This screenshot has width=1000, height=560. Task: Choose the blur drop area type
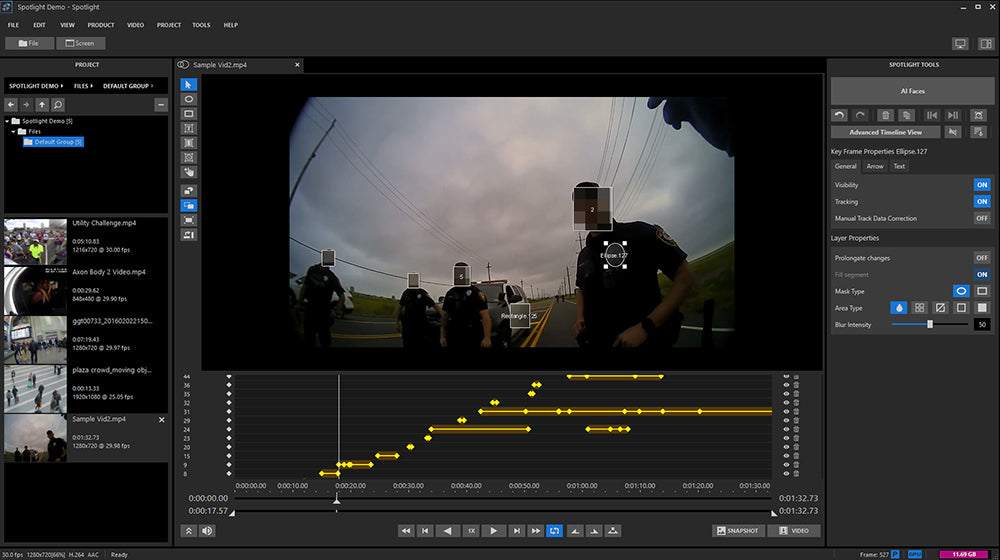[x=900, y=308]
